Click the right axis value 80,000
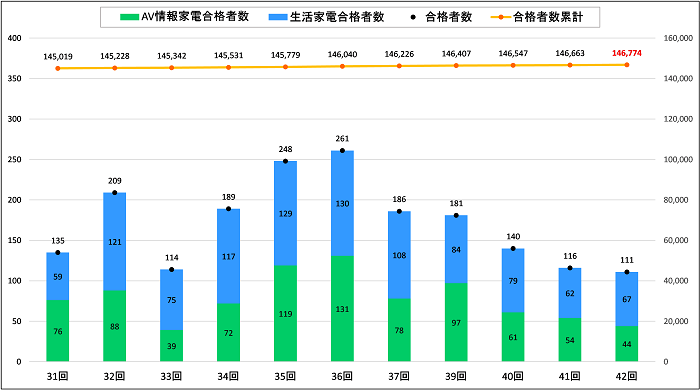Screen dimensions: 700x390 point(676,200)
